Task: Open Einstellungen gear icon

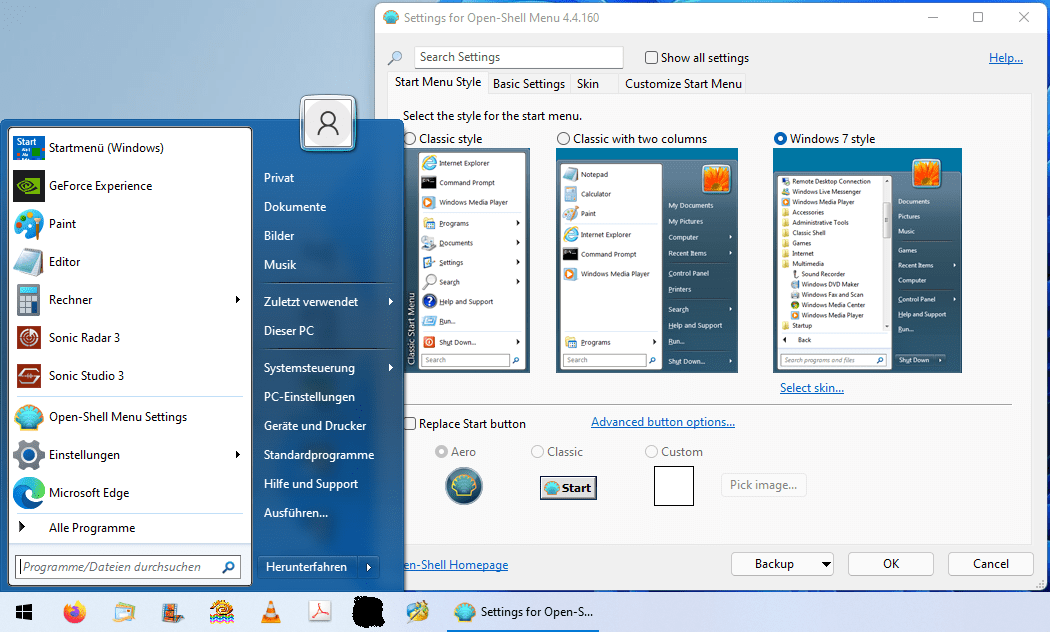Action: [x=29, y=455]
